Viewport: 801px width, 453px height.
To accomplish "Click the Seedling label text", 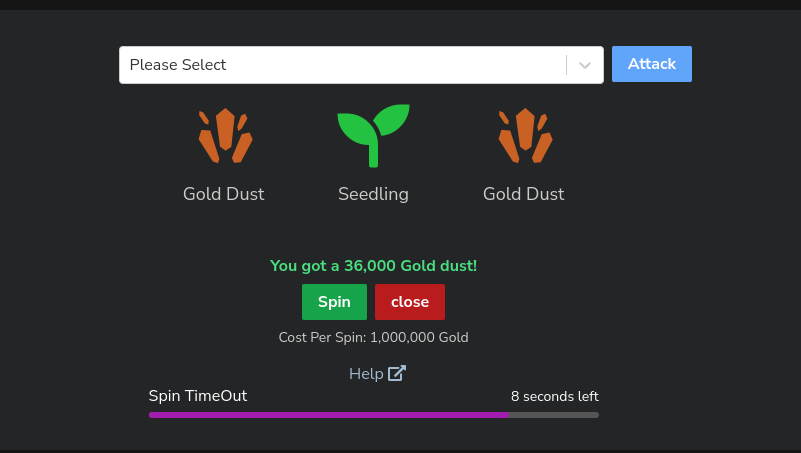I will 373,195.
